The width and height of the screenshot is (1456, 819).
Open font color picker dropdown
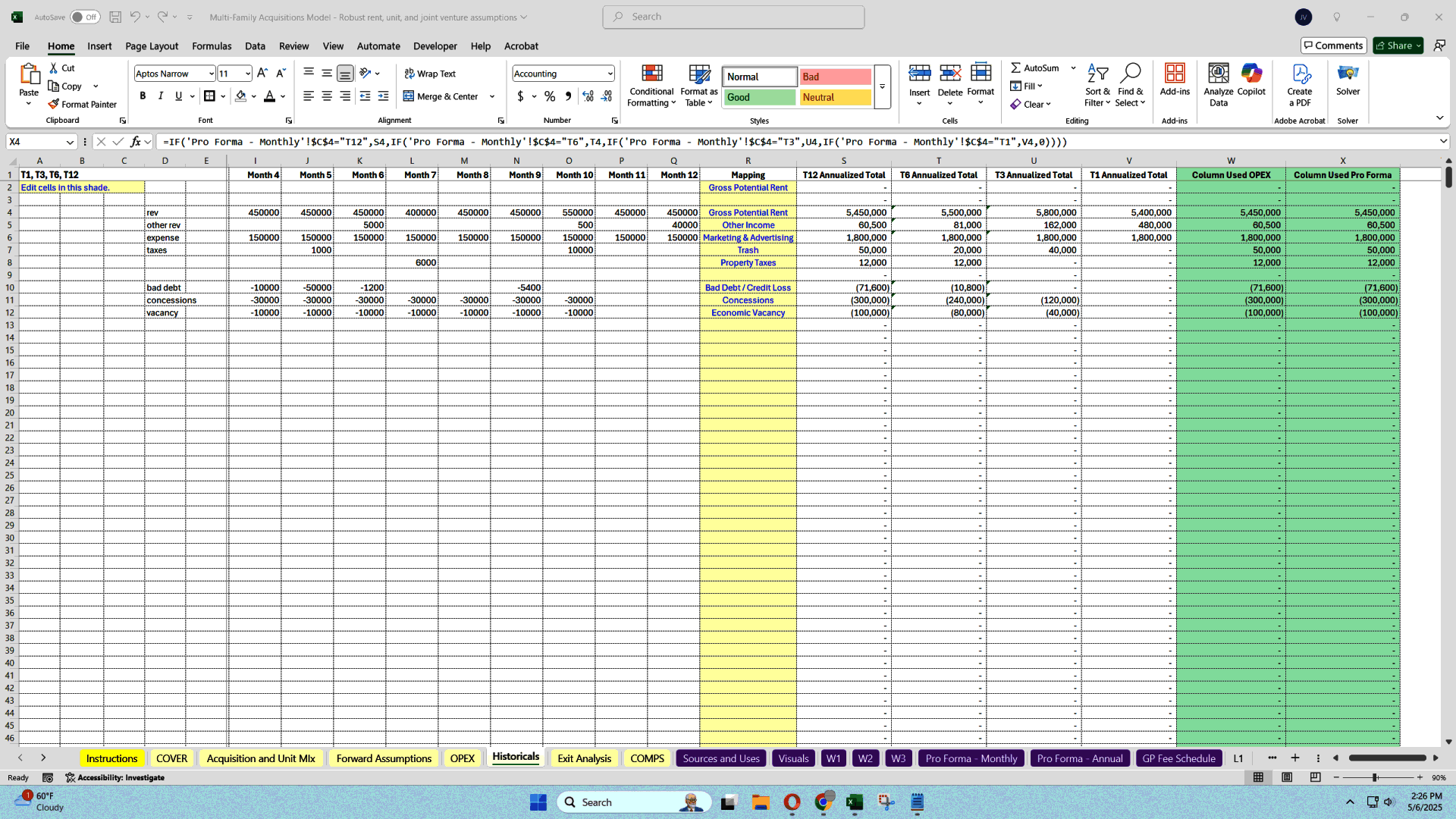tap(283, 96)
